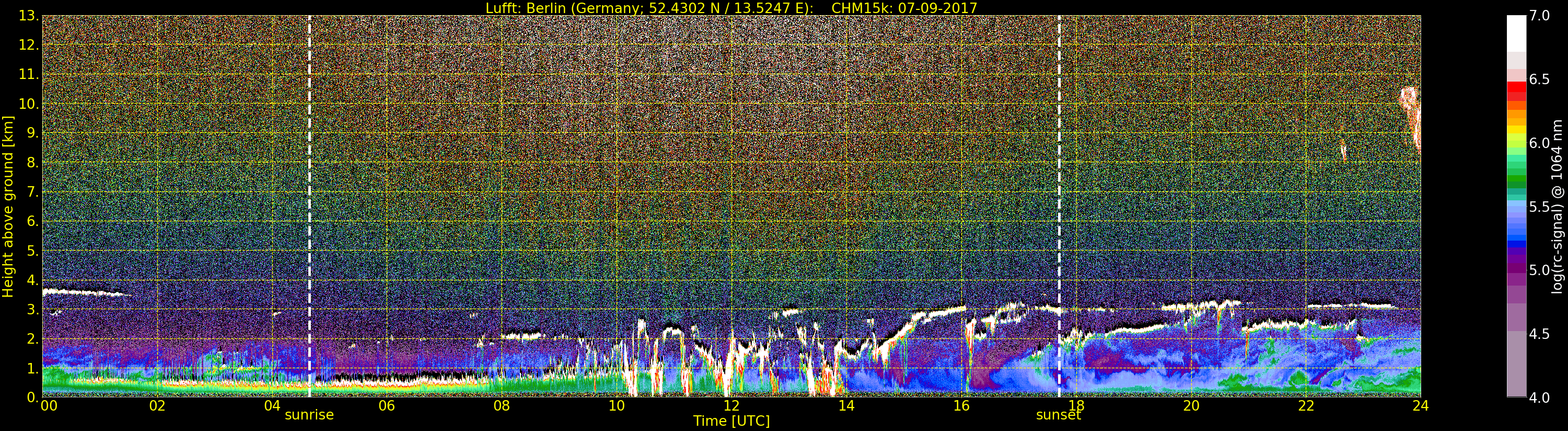Click height-axis tick label "13."

(x=29, y=16)
